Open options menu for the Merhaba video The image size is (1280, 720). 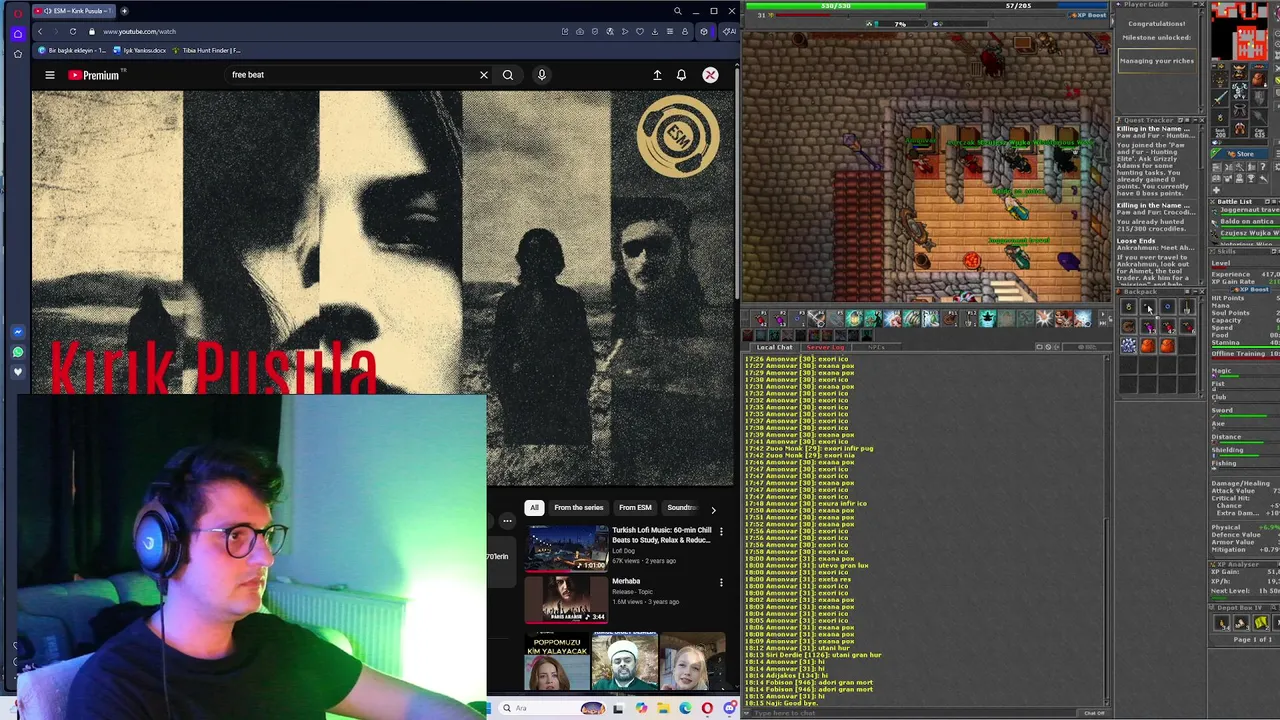(x=721, y=582)
